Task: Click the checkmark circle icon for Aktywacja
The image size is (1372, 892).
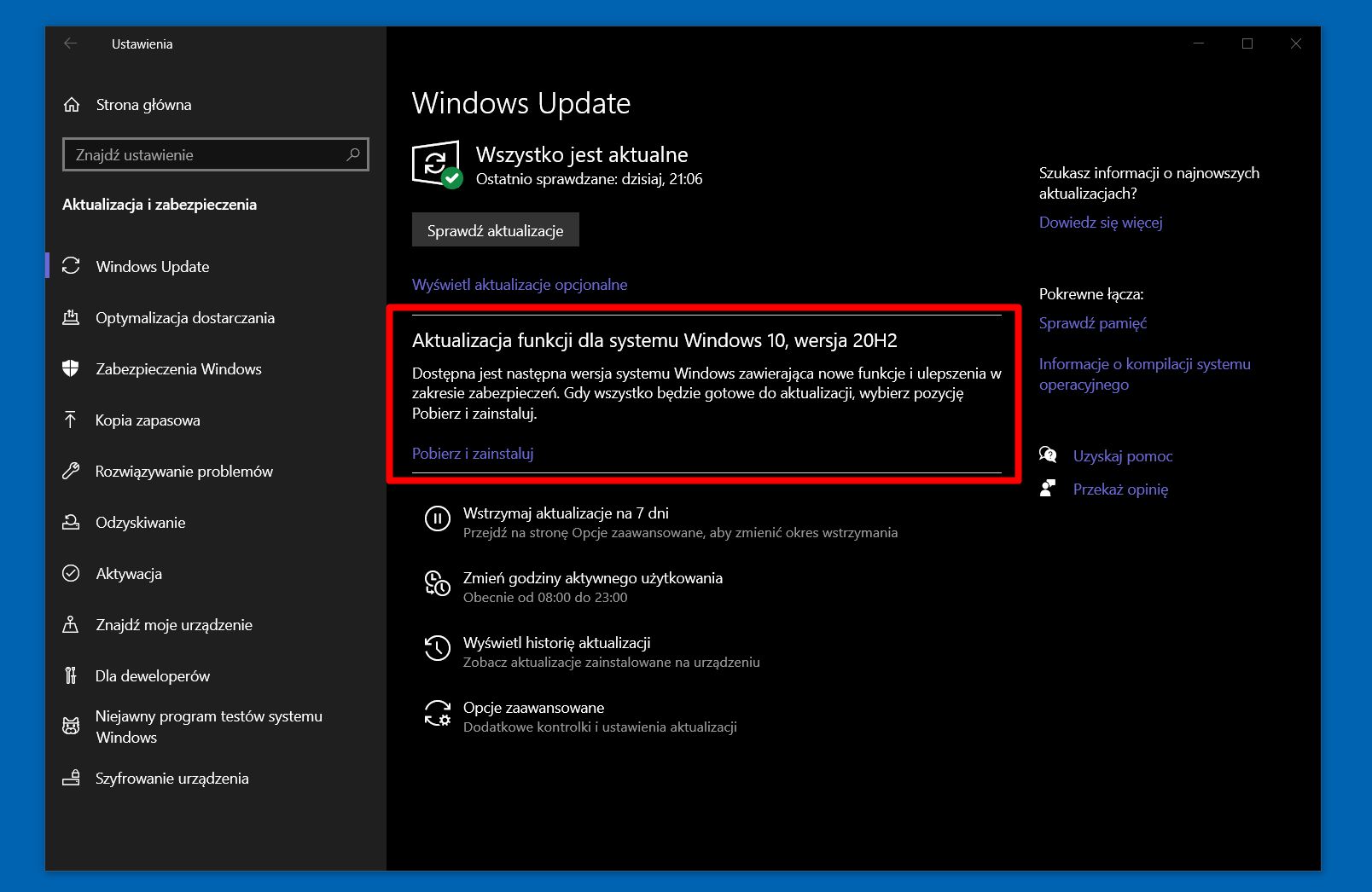Action: (x=71, y=573)
